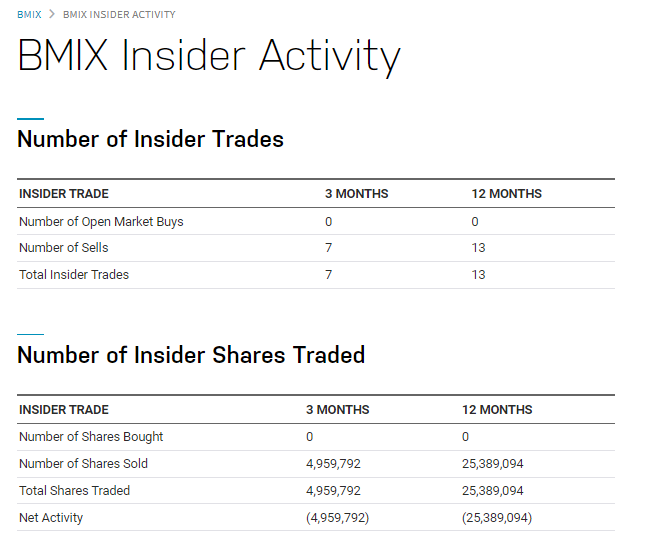Open the BMIX breadcrumb link
This screenshot has width=651, height=551.
[x=29, y=15]
